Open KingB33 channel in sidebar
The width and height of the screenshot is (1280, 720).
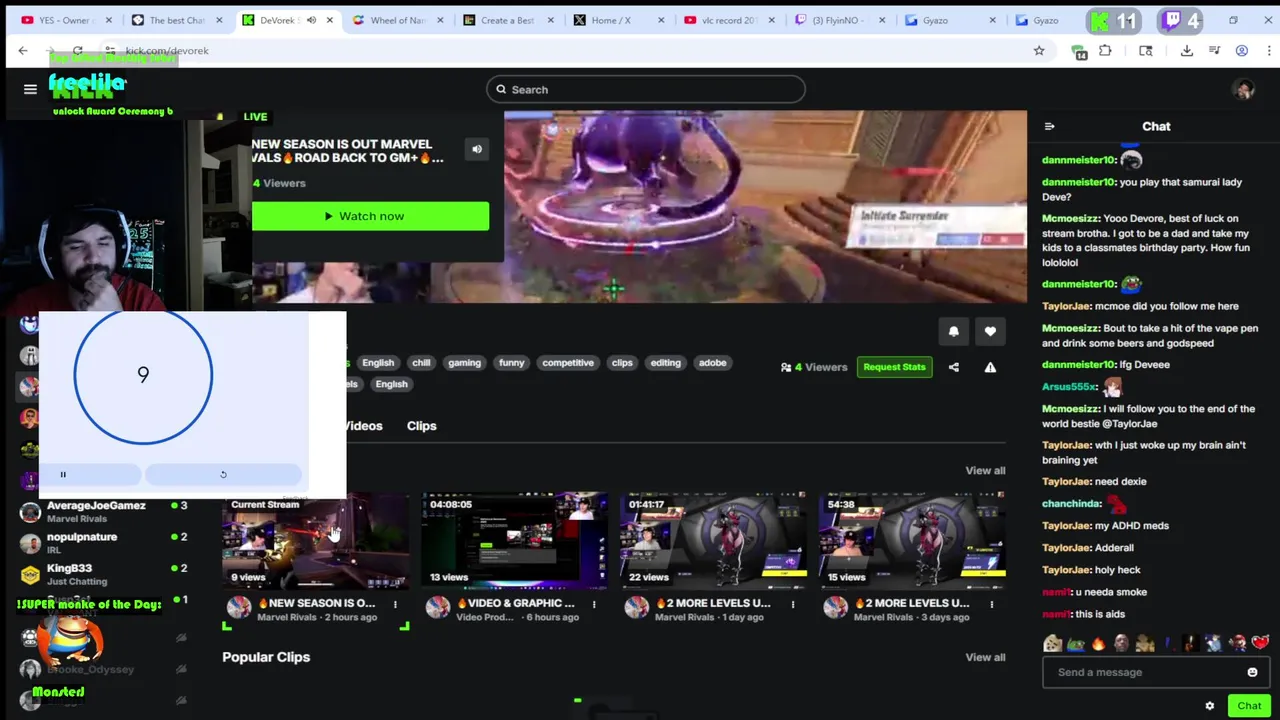click(104, 574)
